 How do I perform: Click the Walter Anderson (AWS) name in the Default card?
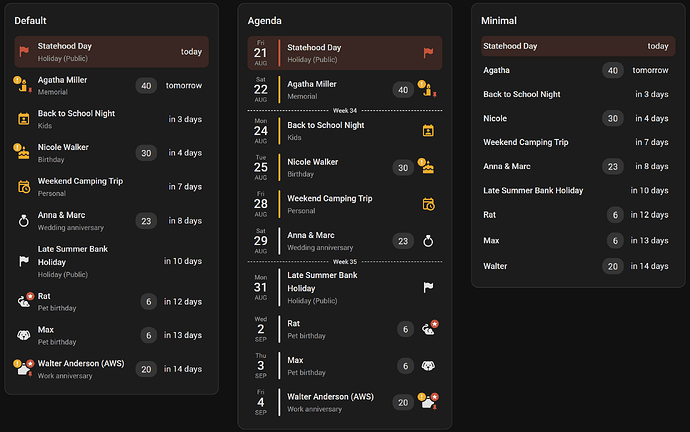(81, 363)
